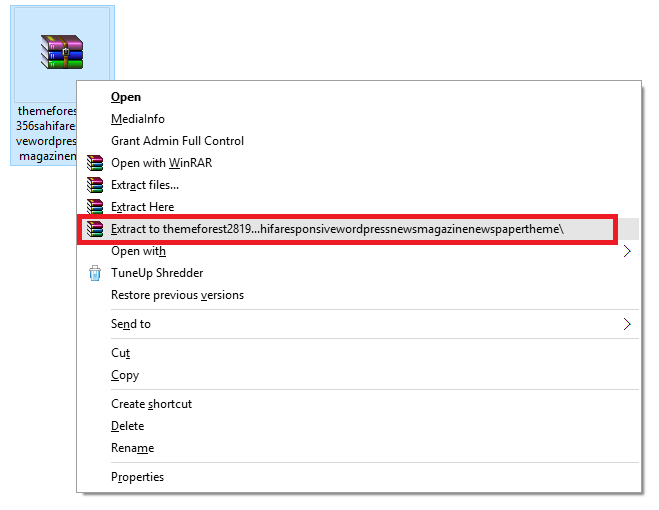Expand the Send to submenu arrow

click(x=627, y=324)
